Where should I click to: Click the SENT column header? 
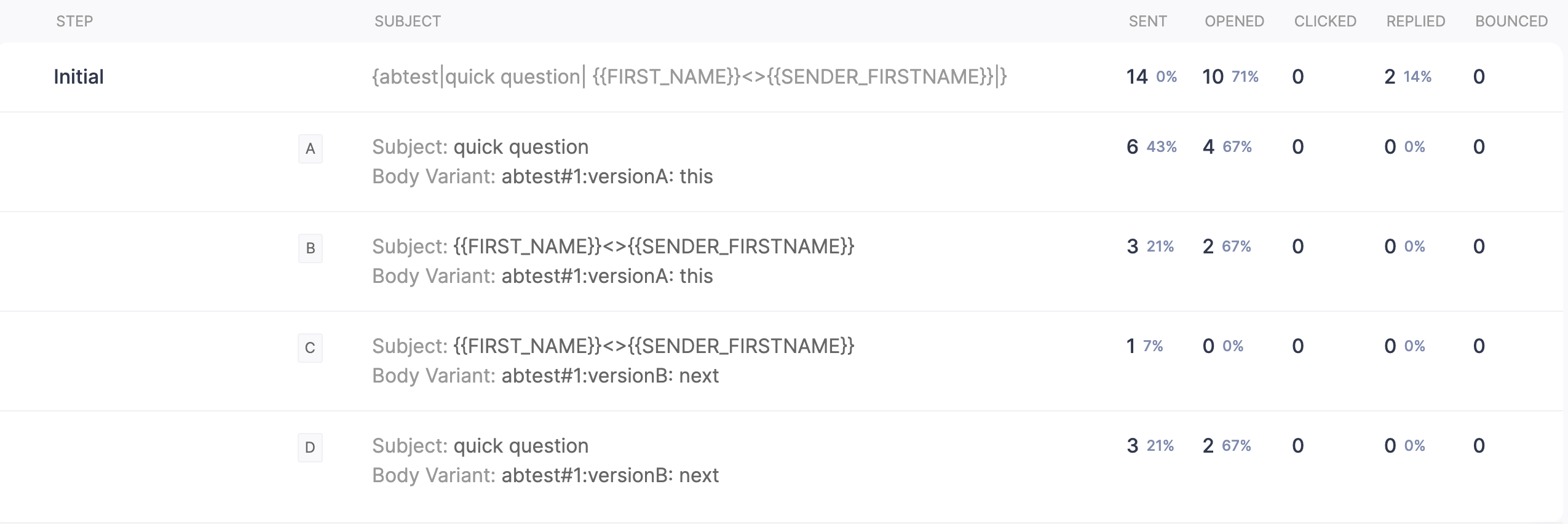(1147, 22)
